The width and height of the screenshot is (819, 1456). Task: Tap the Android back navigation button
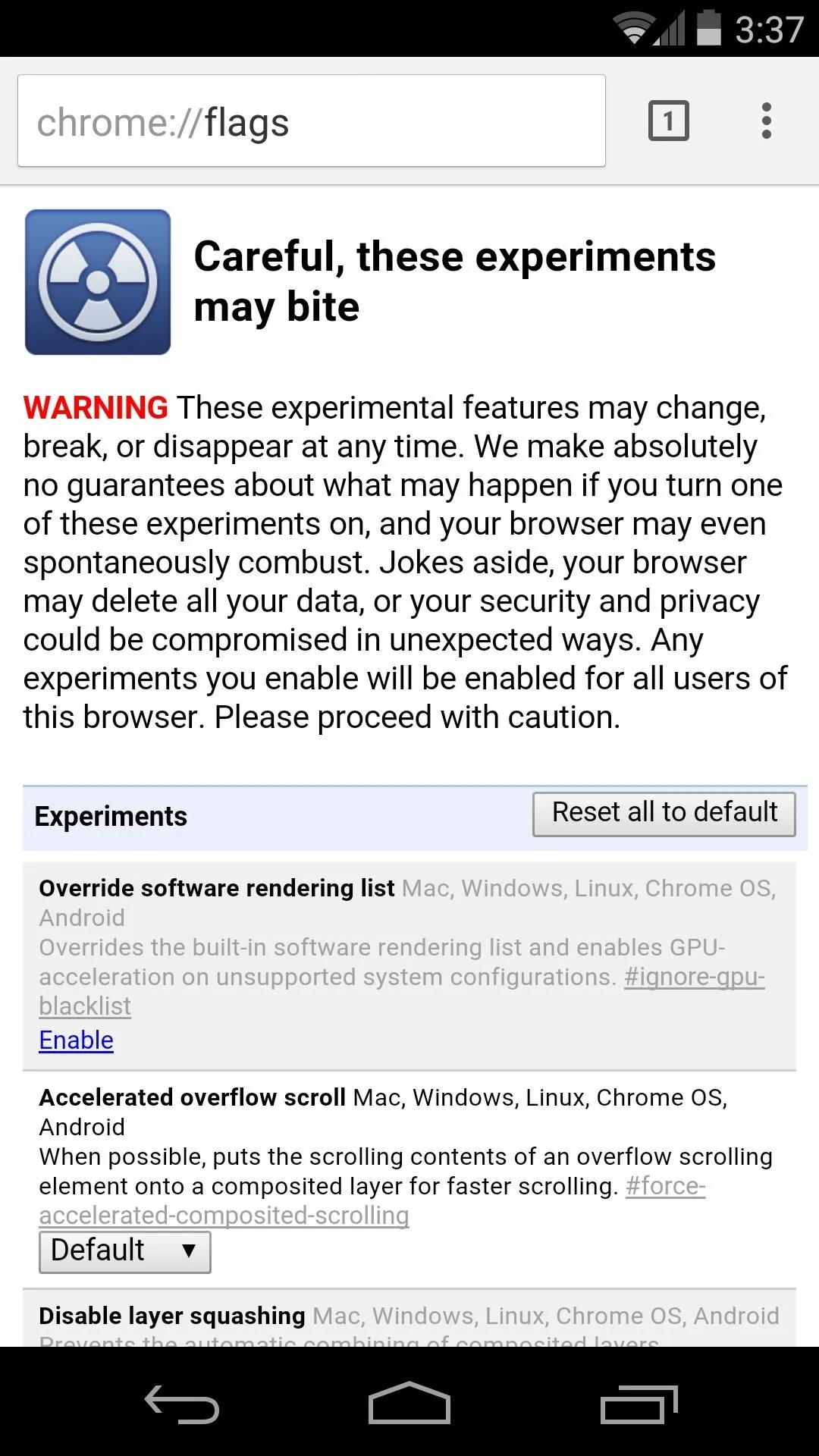(x=182, y=1404)
